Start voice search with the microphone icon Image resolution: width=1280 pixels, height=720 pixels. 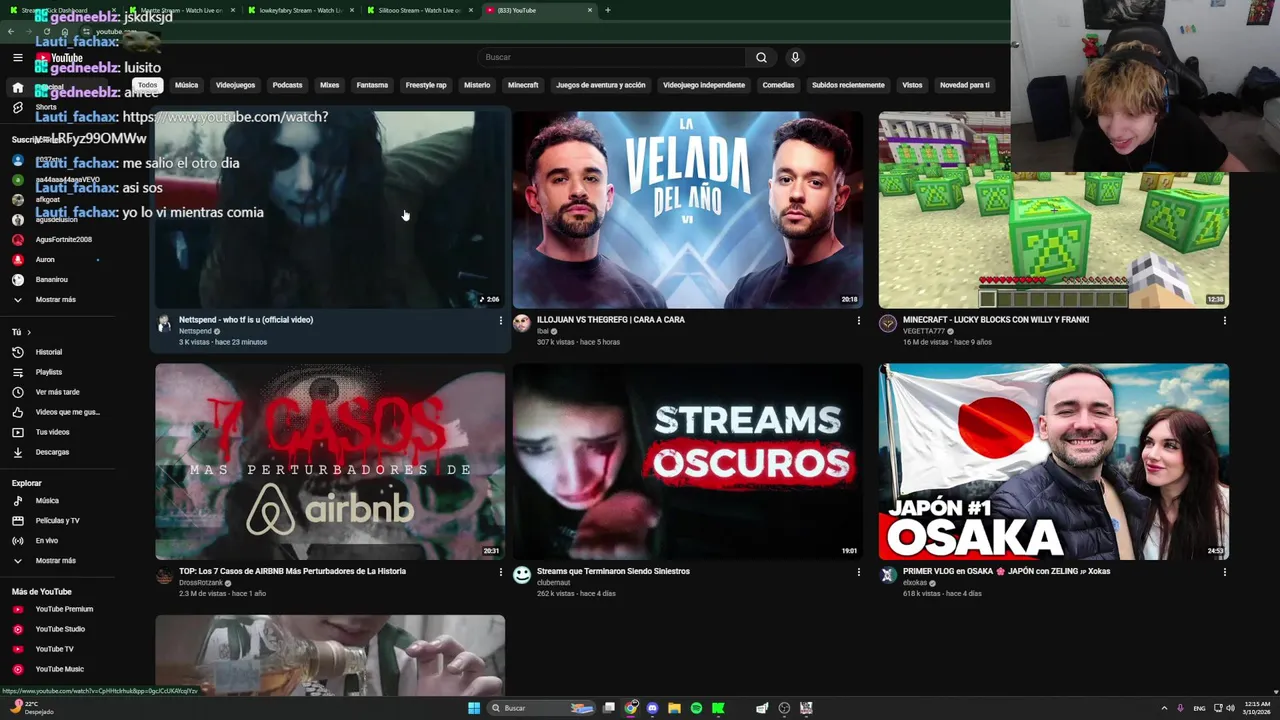795,57
